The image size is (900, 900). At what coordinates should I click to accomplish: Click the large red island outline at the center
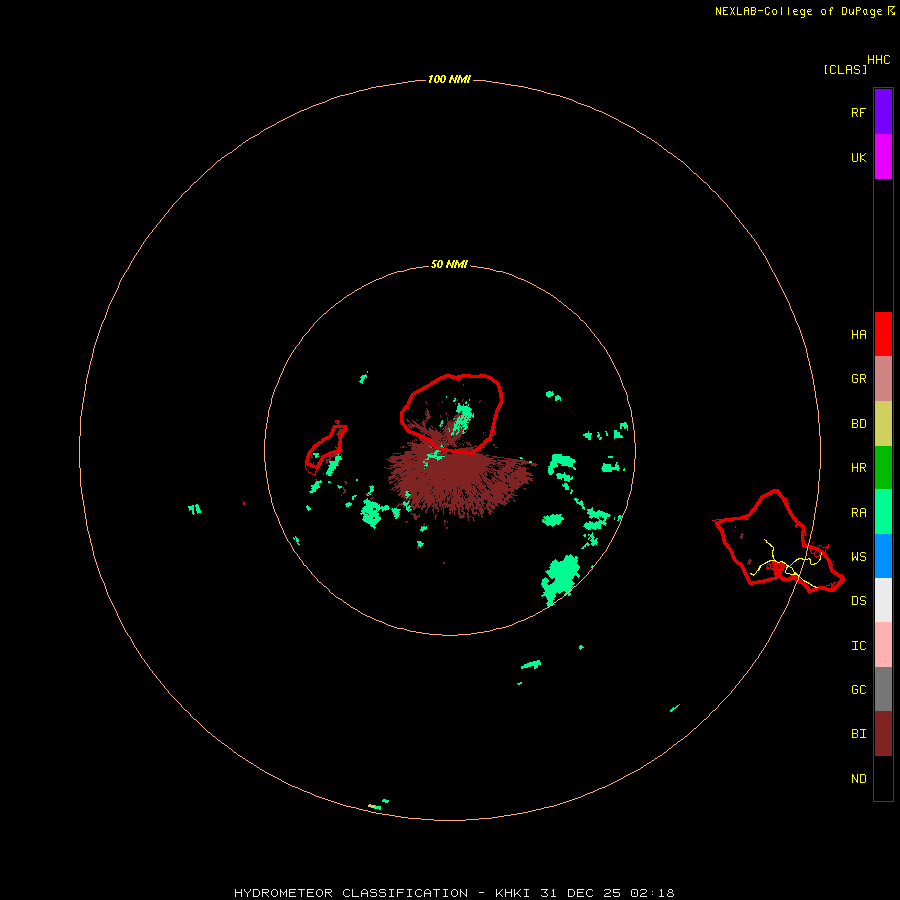pyautogui.click(x=452, y=413)
